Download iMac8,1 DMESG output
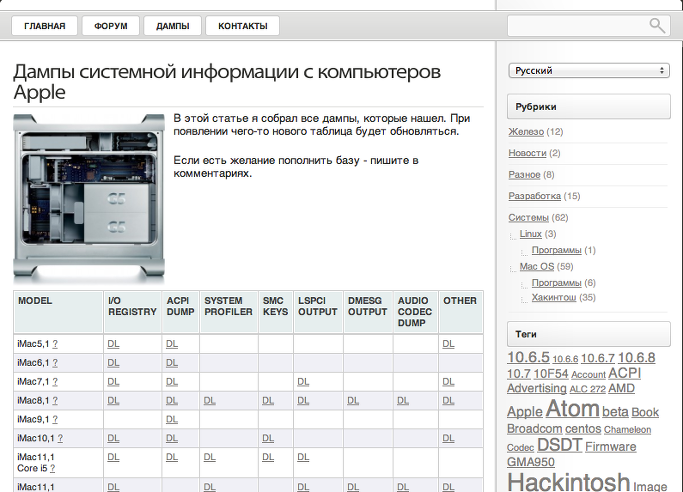Image resolution: width=683 pixels, height=492 pixels. click(x=353, y=401)
